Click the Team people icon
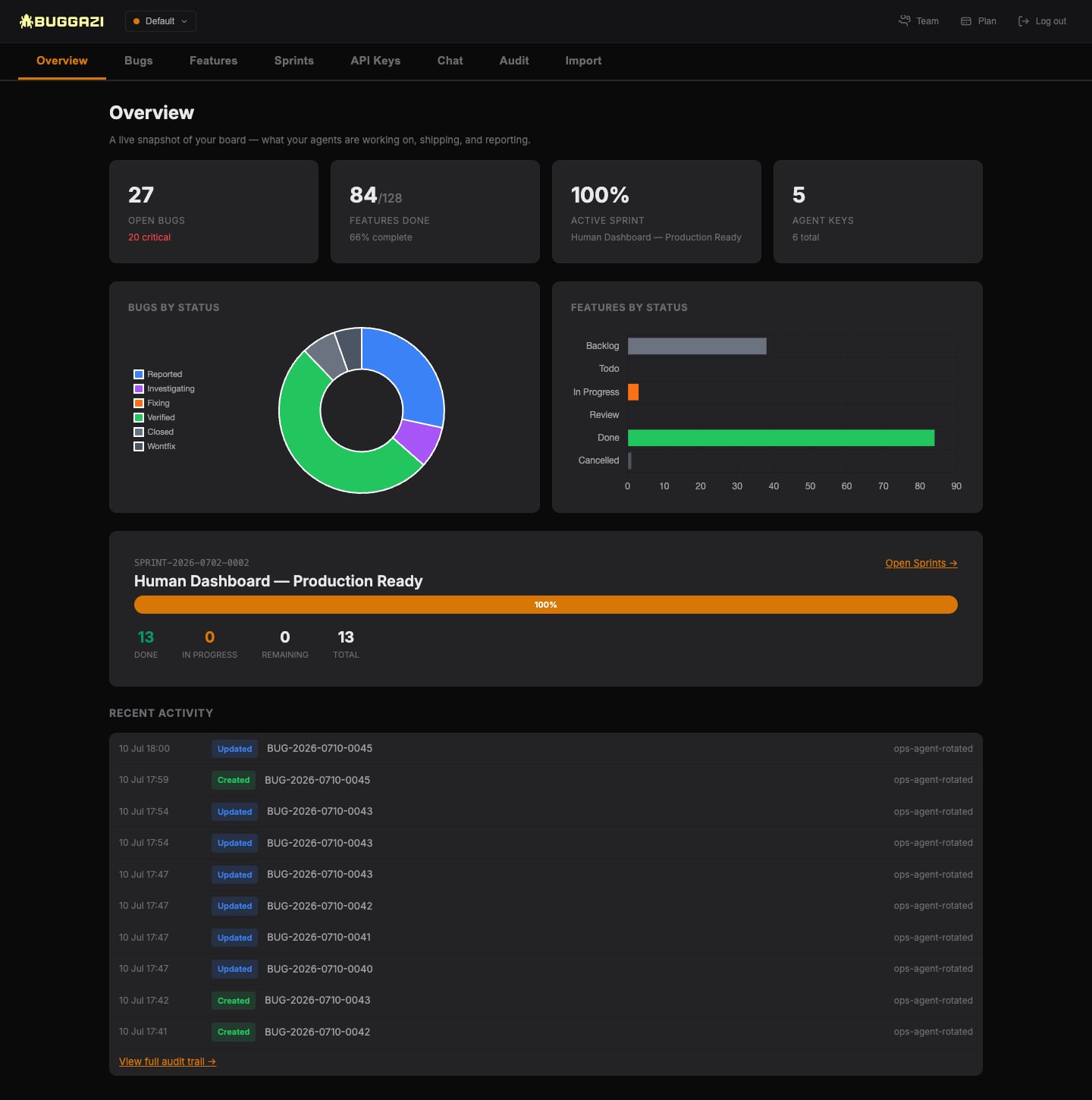Screen dimensions: 1092x1100 point(904,21)
